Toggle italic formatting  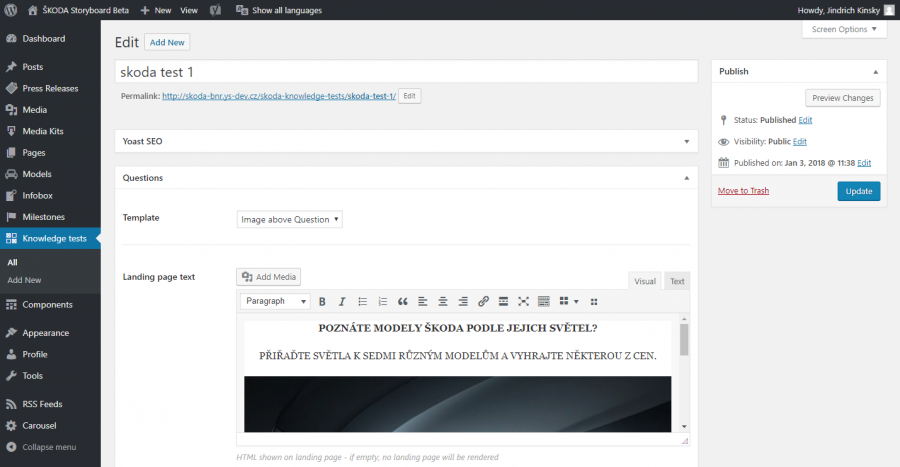pyautogui.click(x=342, y=301)
